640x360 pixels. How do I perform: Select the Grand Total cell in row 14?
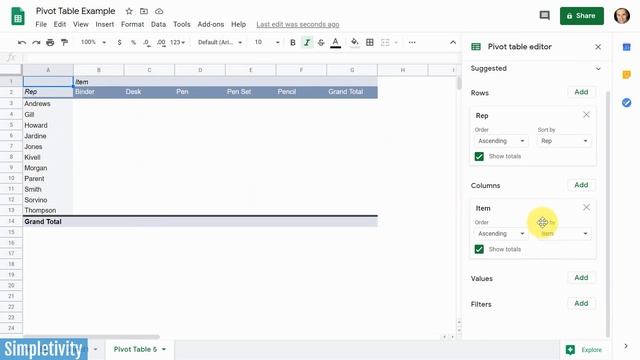(48, 222)
